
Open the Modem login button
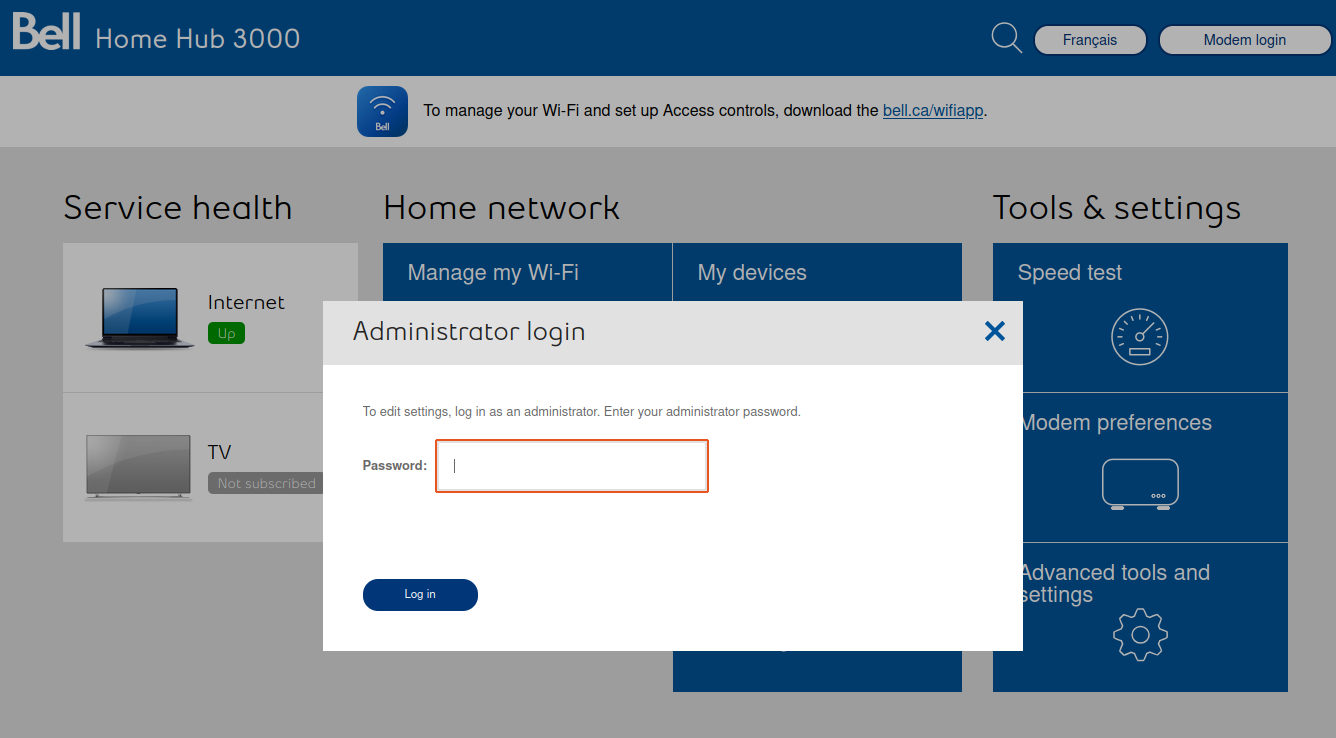[x=1245, y=40]
